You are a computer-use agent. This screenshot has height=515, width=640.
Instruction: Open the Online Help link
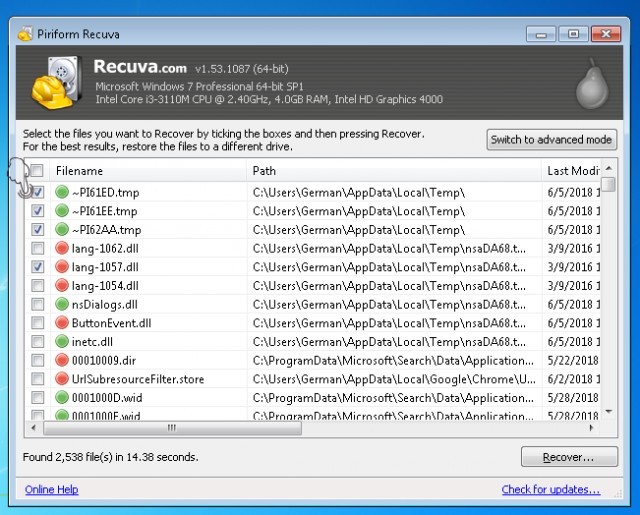(x=51, y=489)
